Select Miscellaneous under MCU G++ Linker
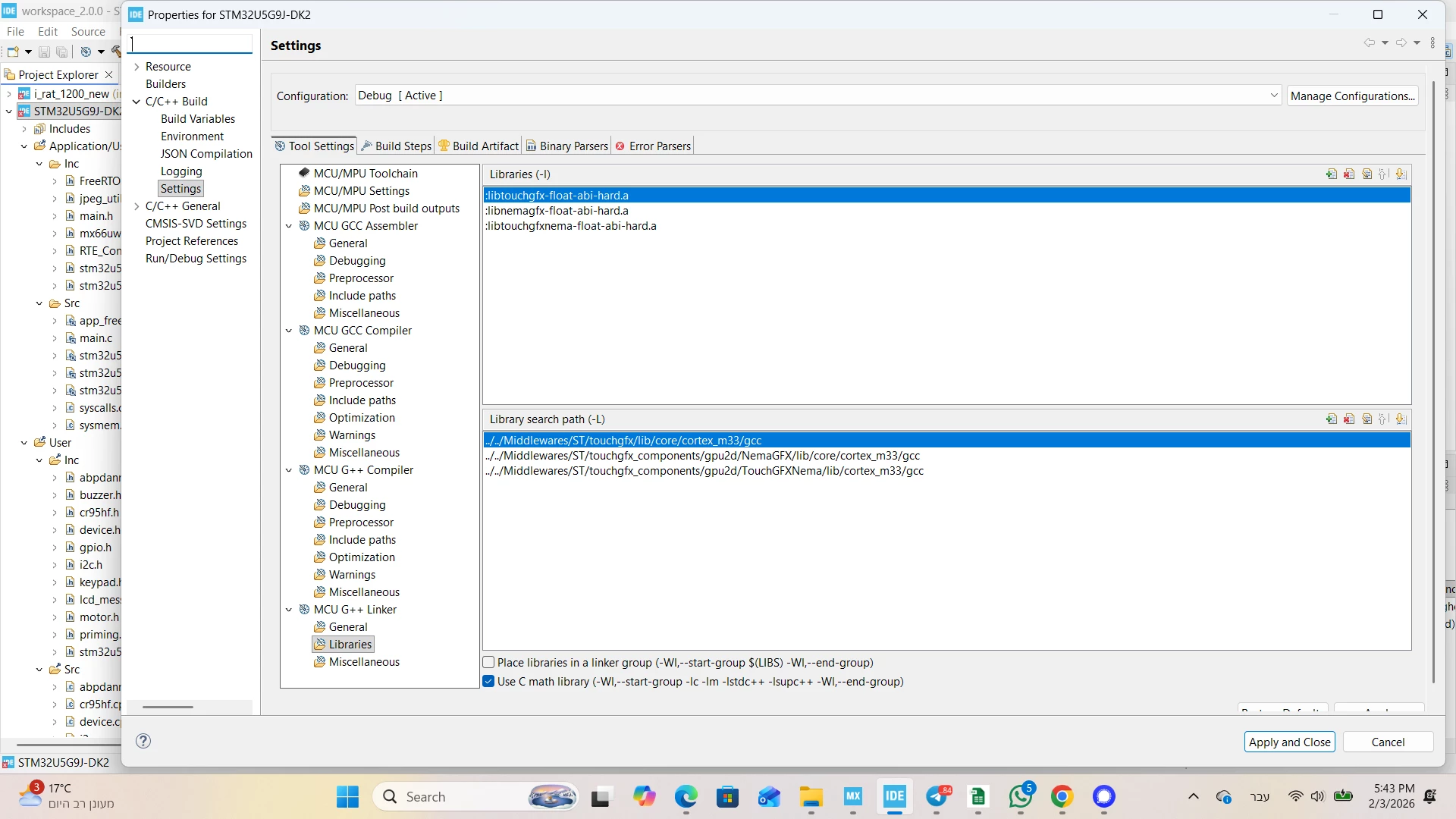 (x=364, y=662)
